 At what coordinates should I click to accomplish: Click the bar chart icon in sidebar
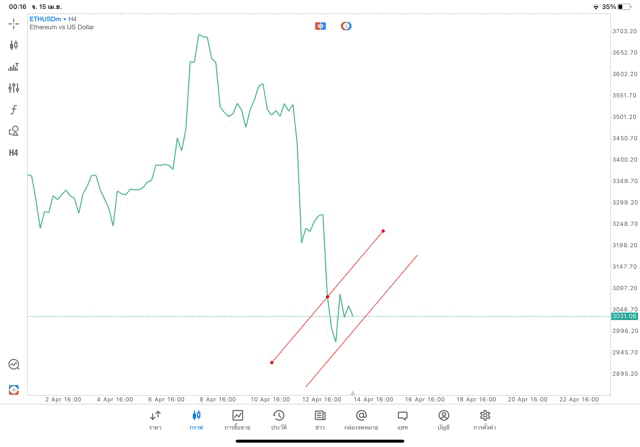(x=13, y=67)
